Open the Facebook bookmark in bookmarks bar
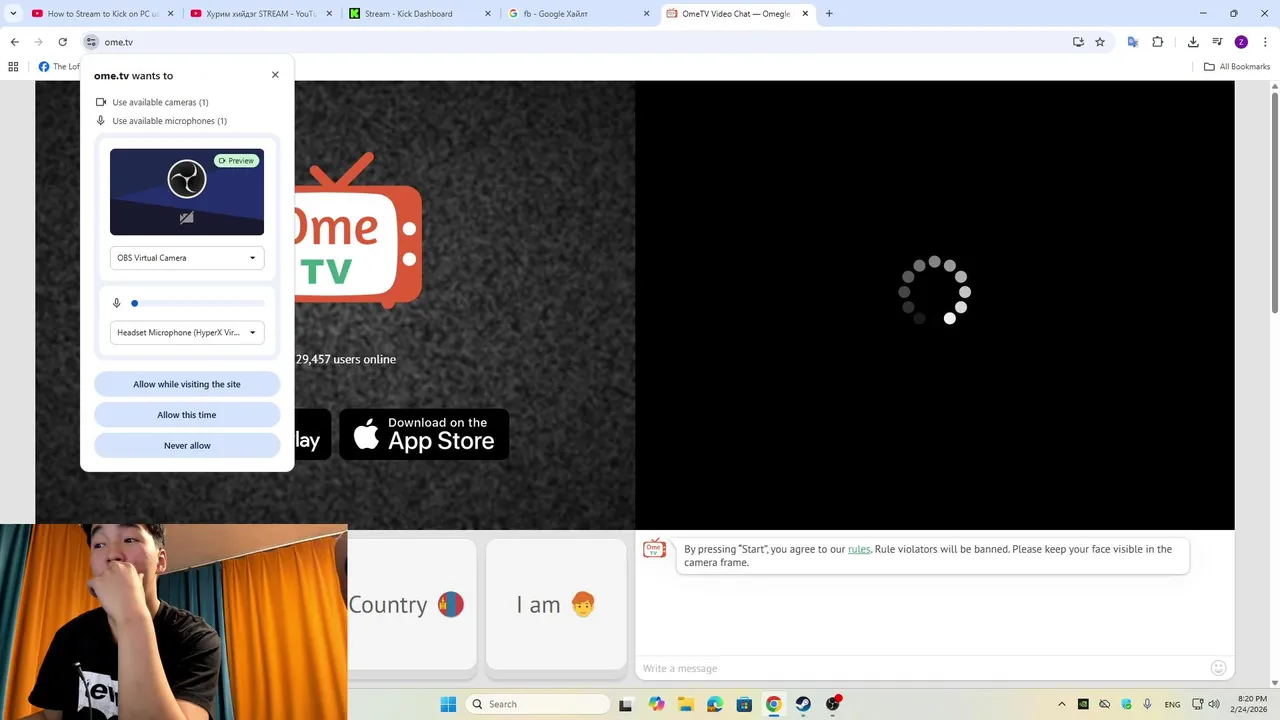Image resolution: width=1280 pixels, height=720 pixels. point(59,67)
